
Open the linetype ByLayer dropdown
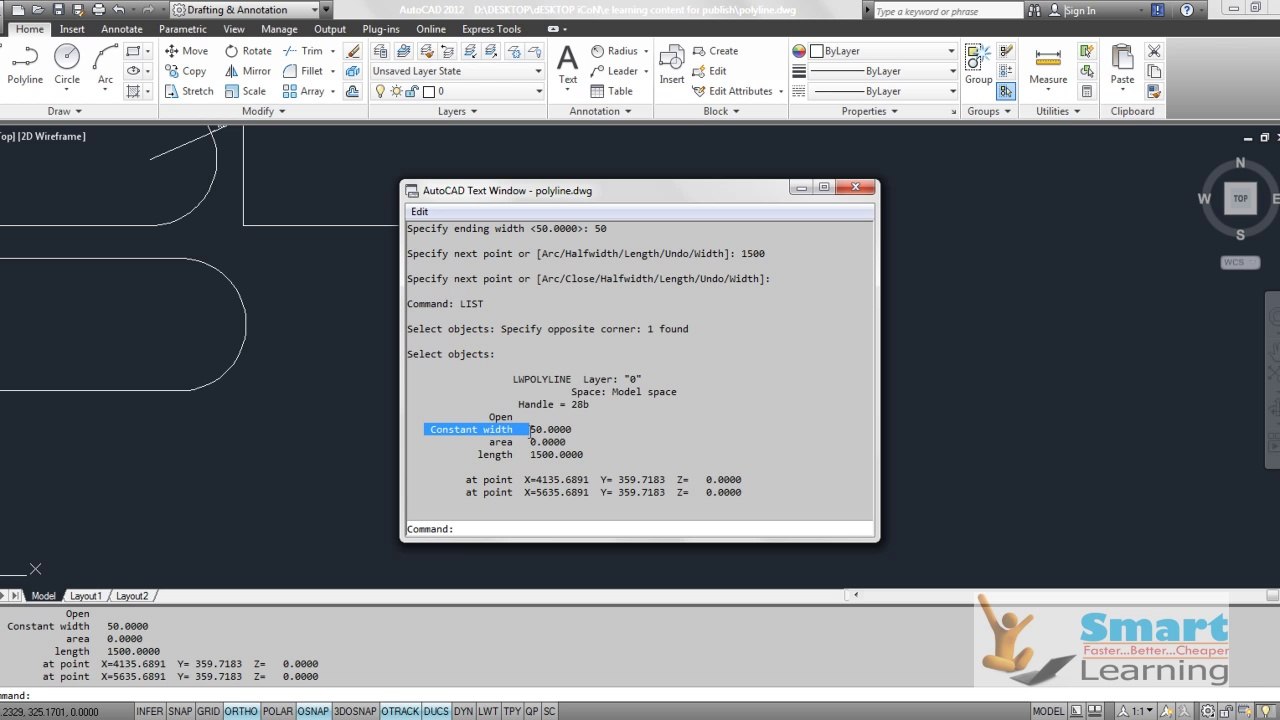(x=882, y=91)
